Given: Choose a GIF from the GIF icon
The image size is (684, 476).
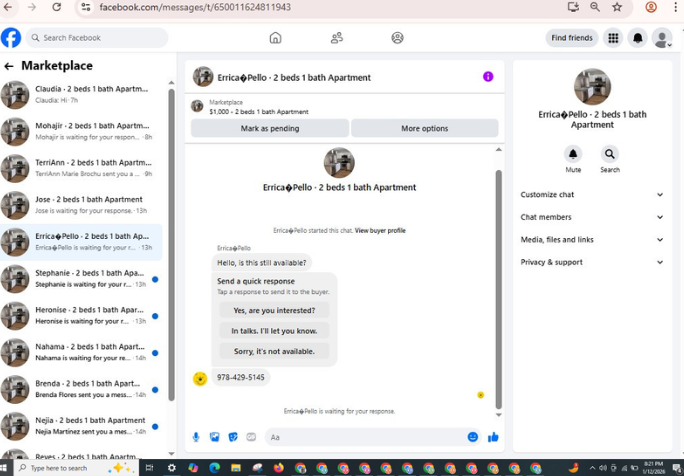Looking at the screenshot, I should click(251, 437).
